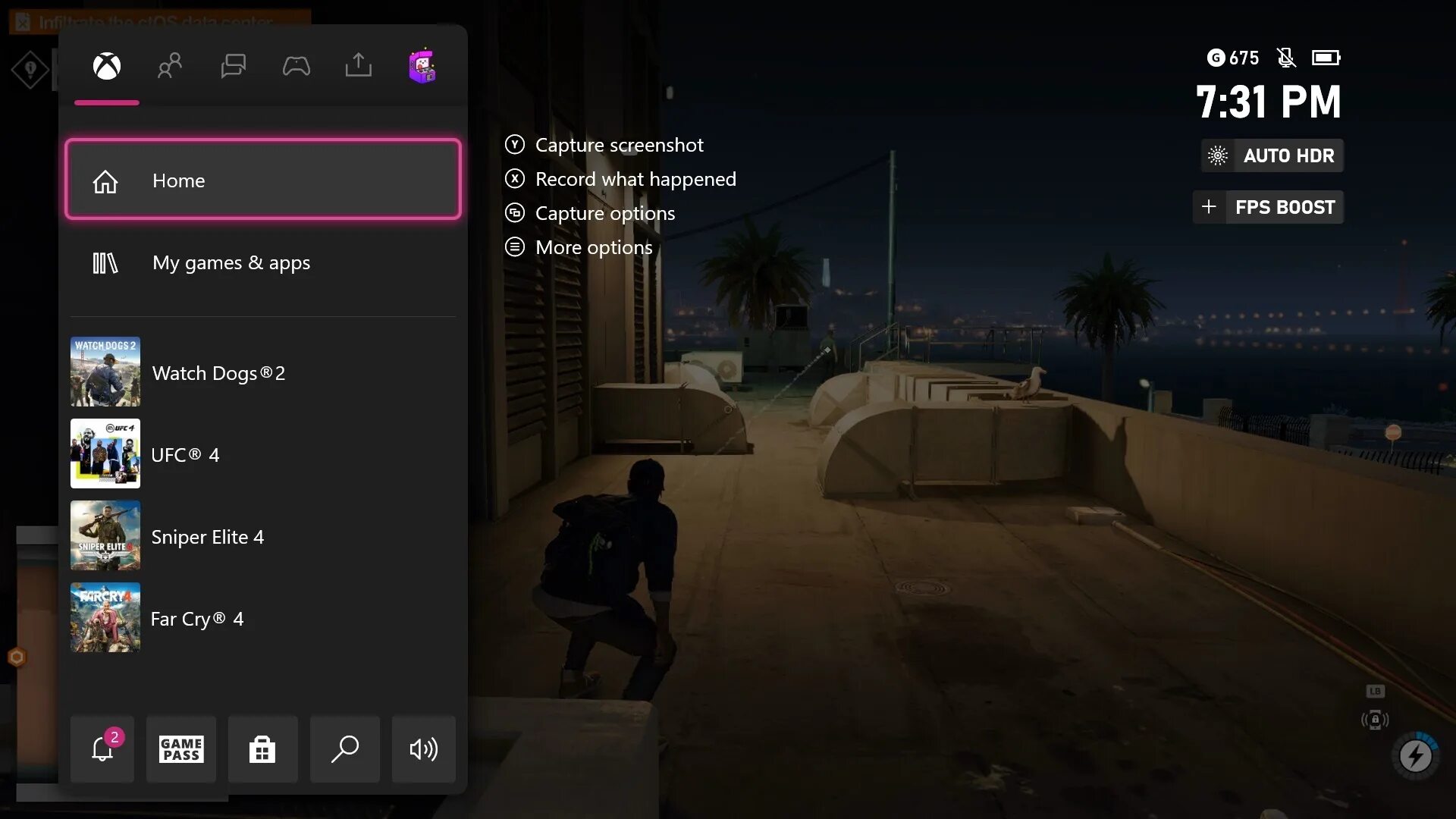Adjust volume using speaker icon

tap(423, 749)
